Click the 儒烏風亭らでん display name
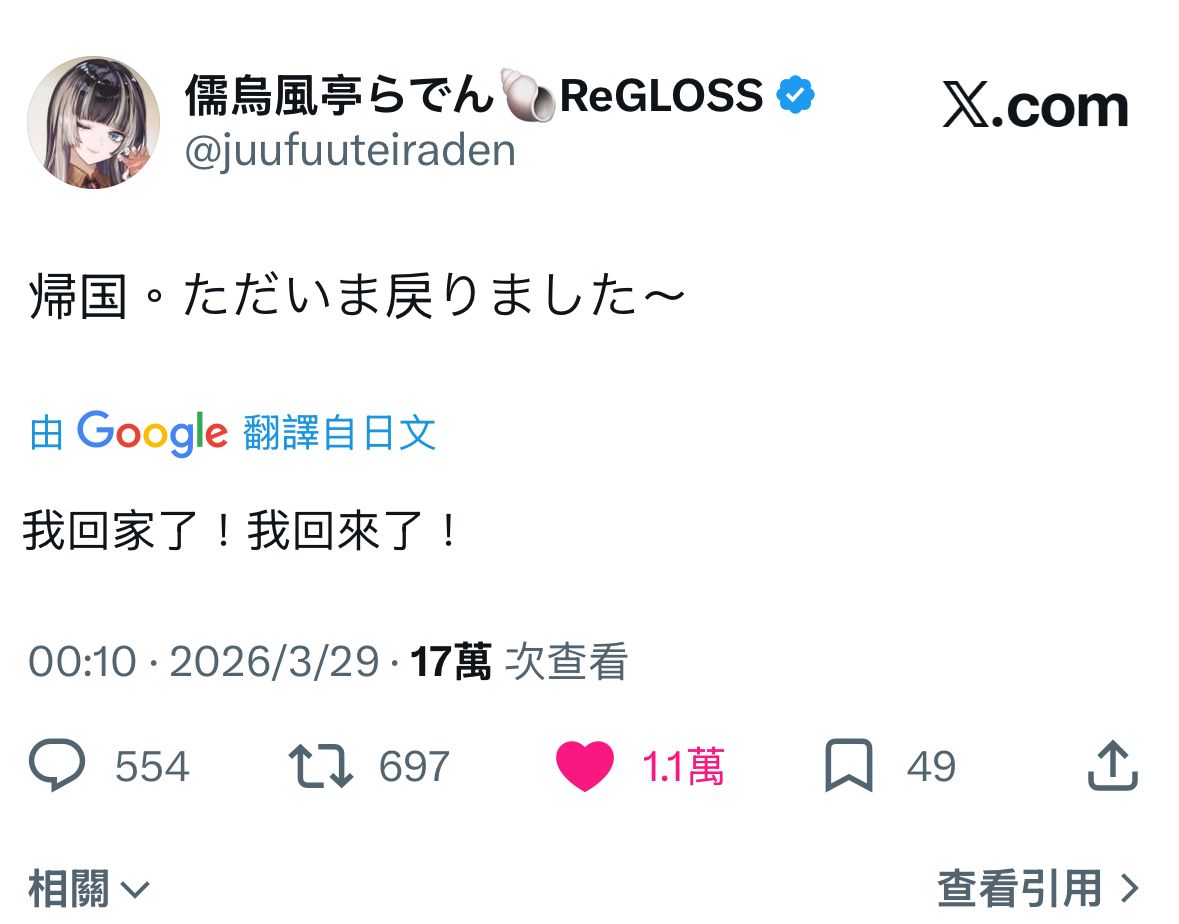 (x=340, y=96)
